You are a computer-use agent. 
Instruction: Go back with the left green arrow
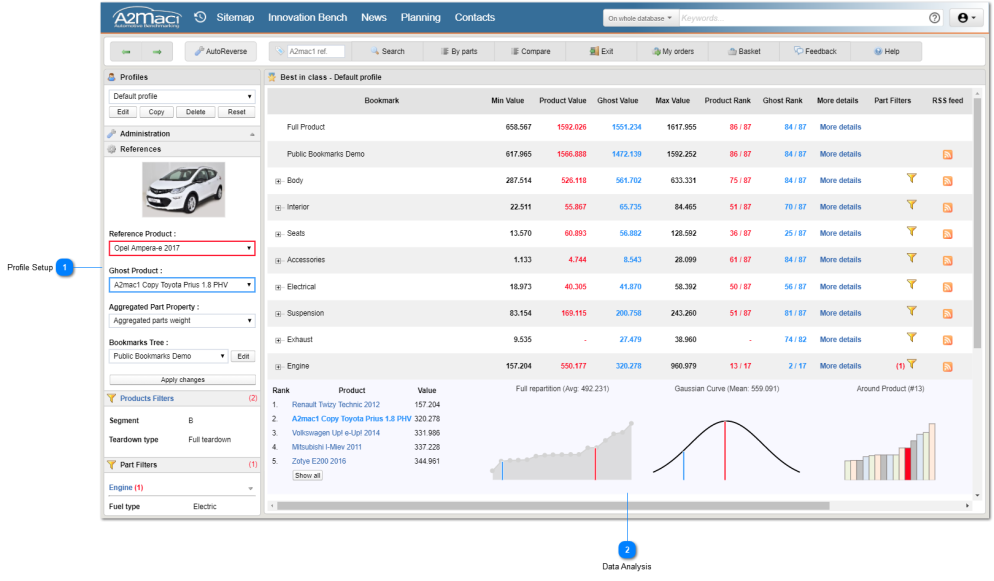pyautogui.click(x=126, y=51)
